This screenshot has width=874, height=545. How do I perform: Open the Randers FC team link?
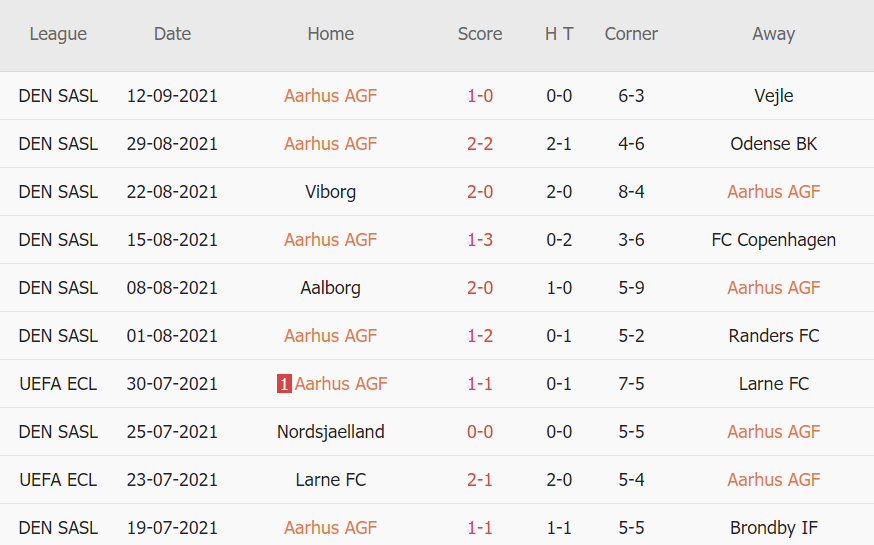point(774,336)
